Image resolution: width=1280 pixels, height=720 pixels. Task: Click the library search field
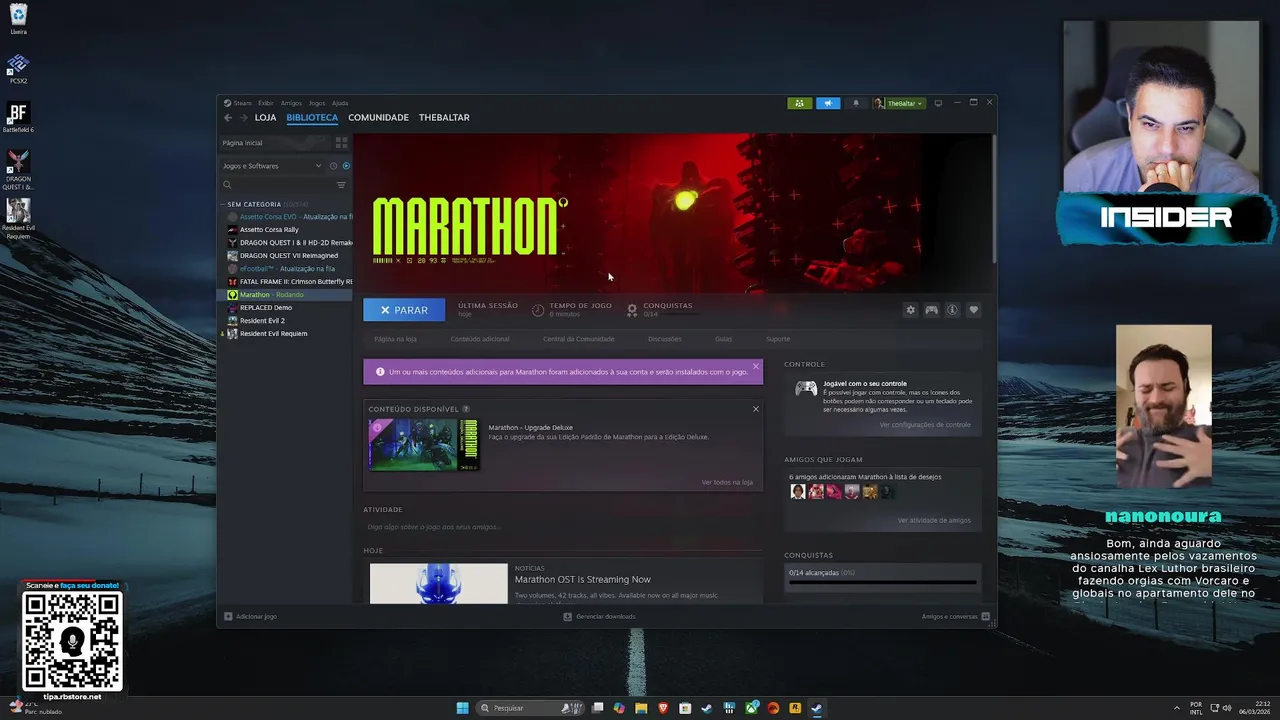[x=283, y=185]
